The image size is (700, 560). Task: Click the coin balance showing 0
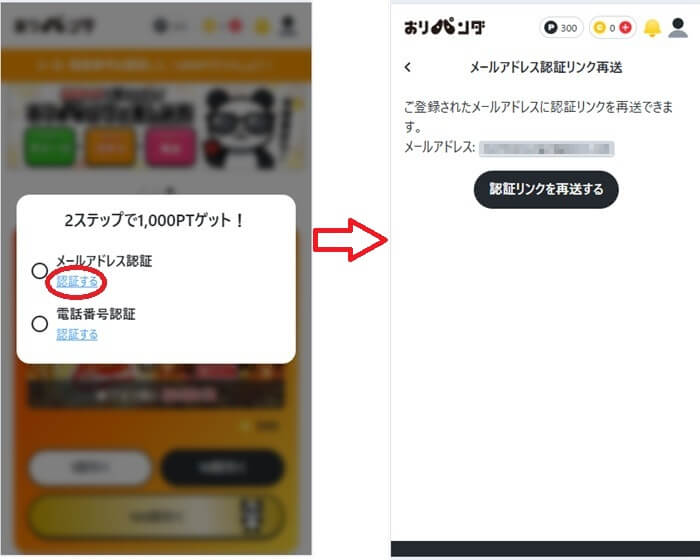point(605,28)
